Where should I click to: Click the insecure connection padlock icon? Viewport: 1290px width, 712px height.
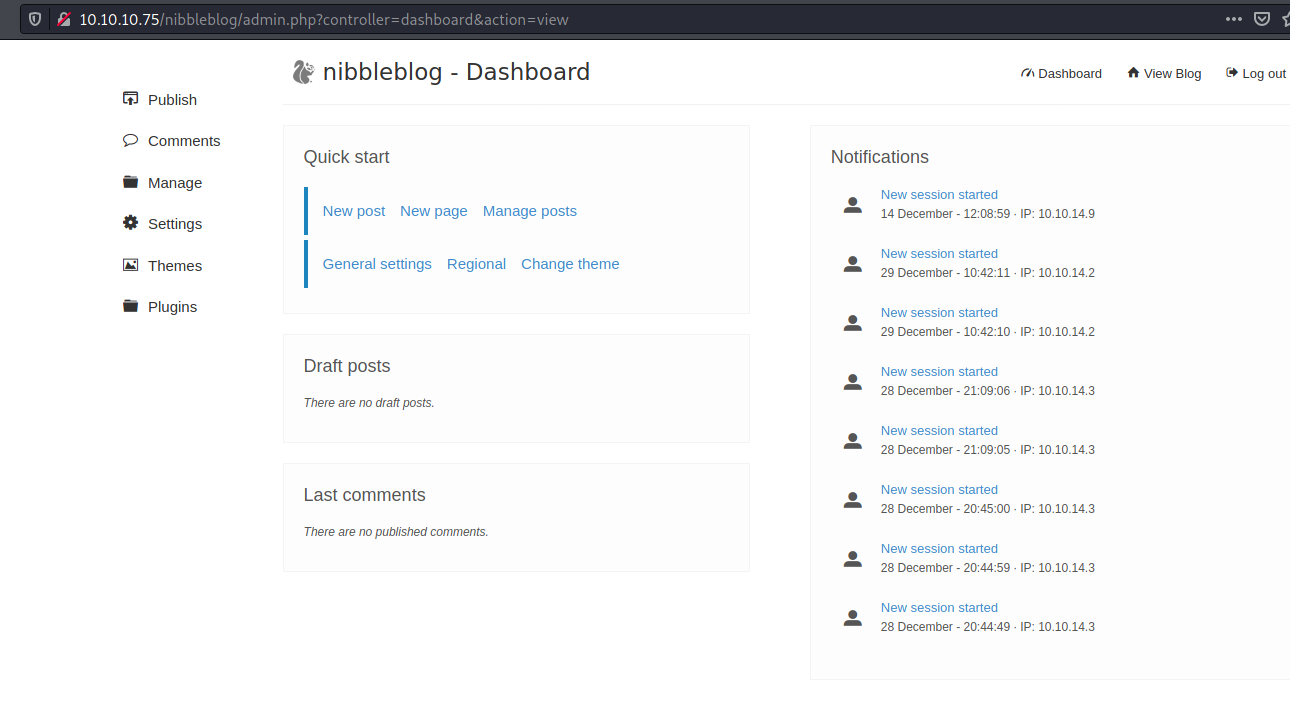click(64, 19)
